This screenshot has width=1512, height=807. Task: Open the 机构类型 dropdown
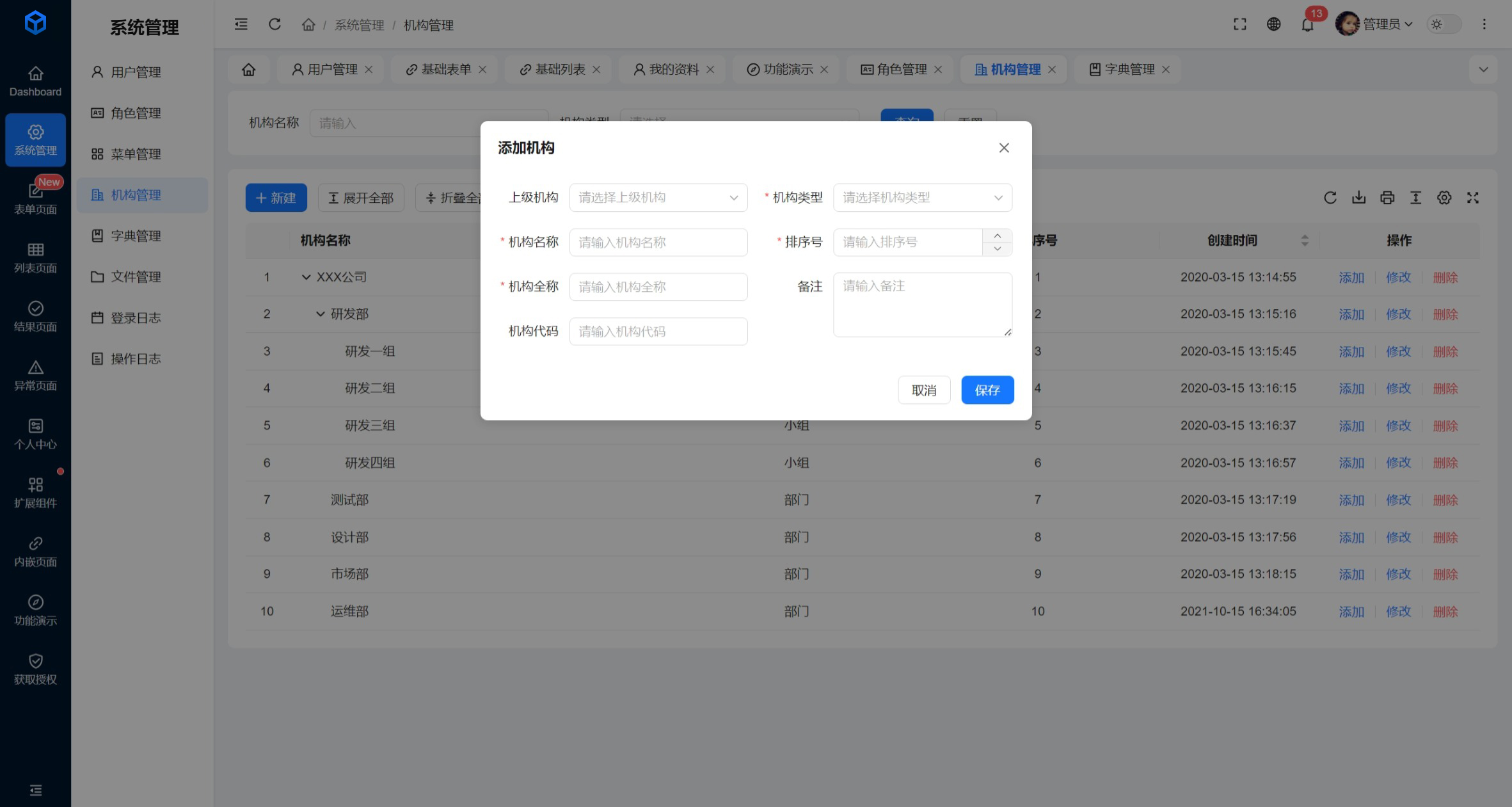pos(922,198)
